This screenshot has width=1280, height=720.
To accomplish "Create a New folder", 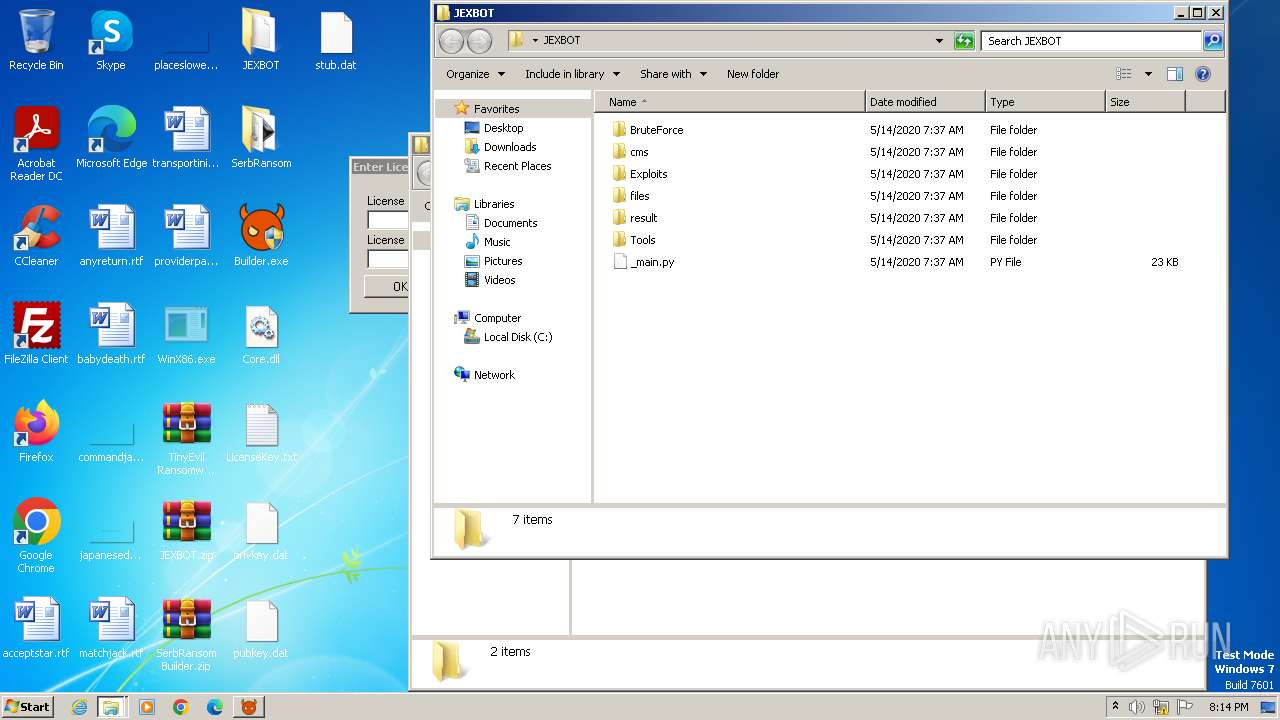I will click(x=753, y=74).
